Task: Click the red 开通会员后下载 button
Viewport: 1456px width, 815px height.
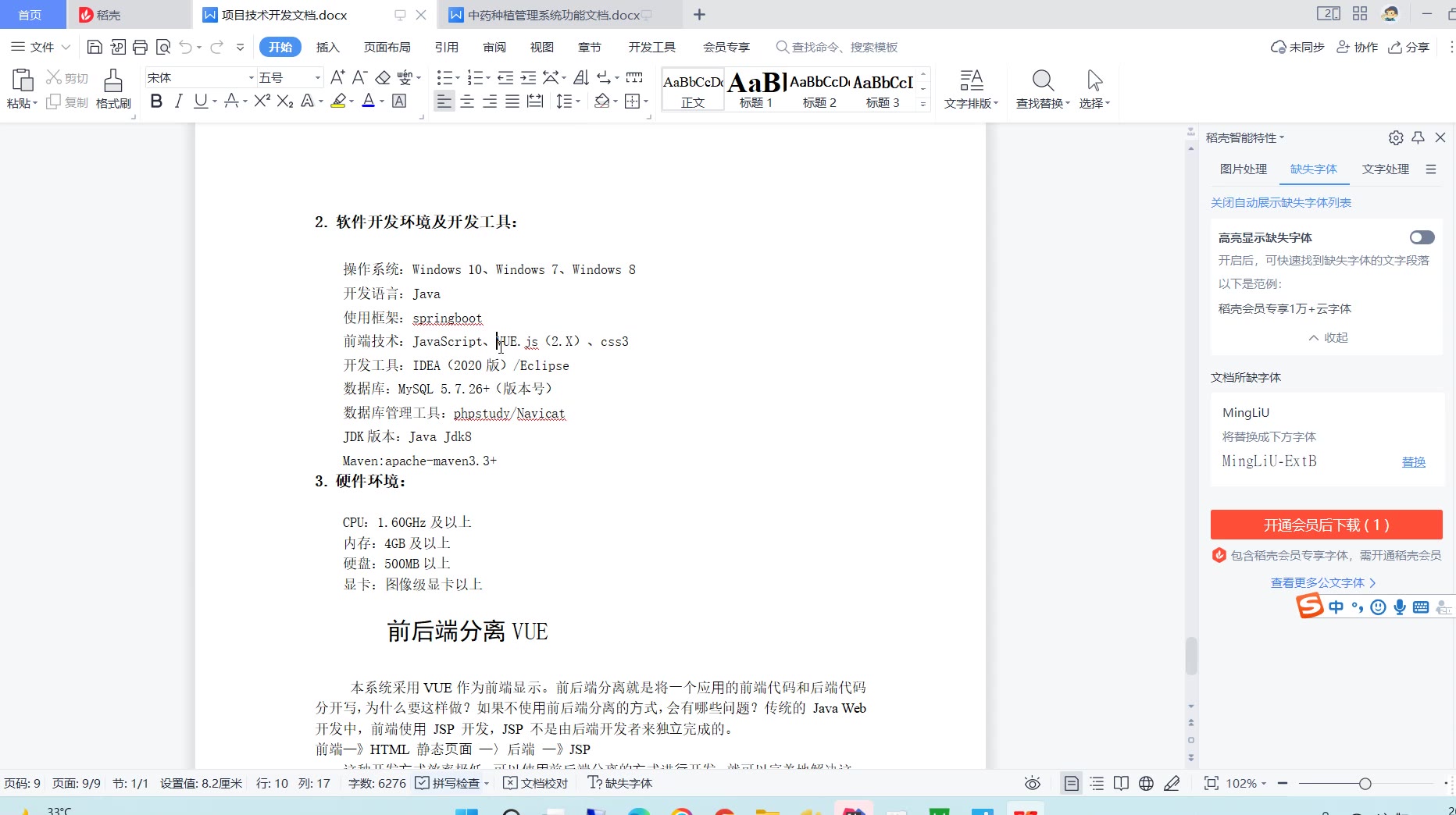Action: point(1326,525)
